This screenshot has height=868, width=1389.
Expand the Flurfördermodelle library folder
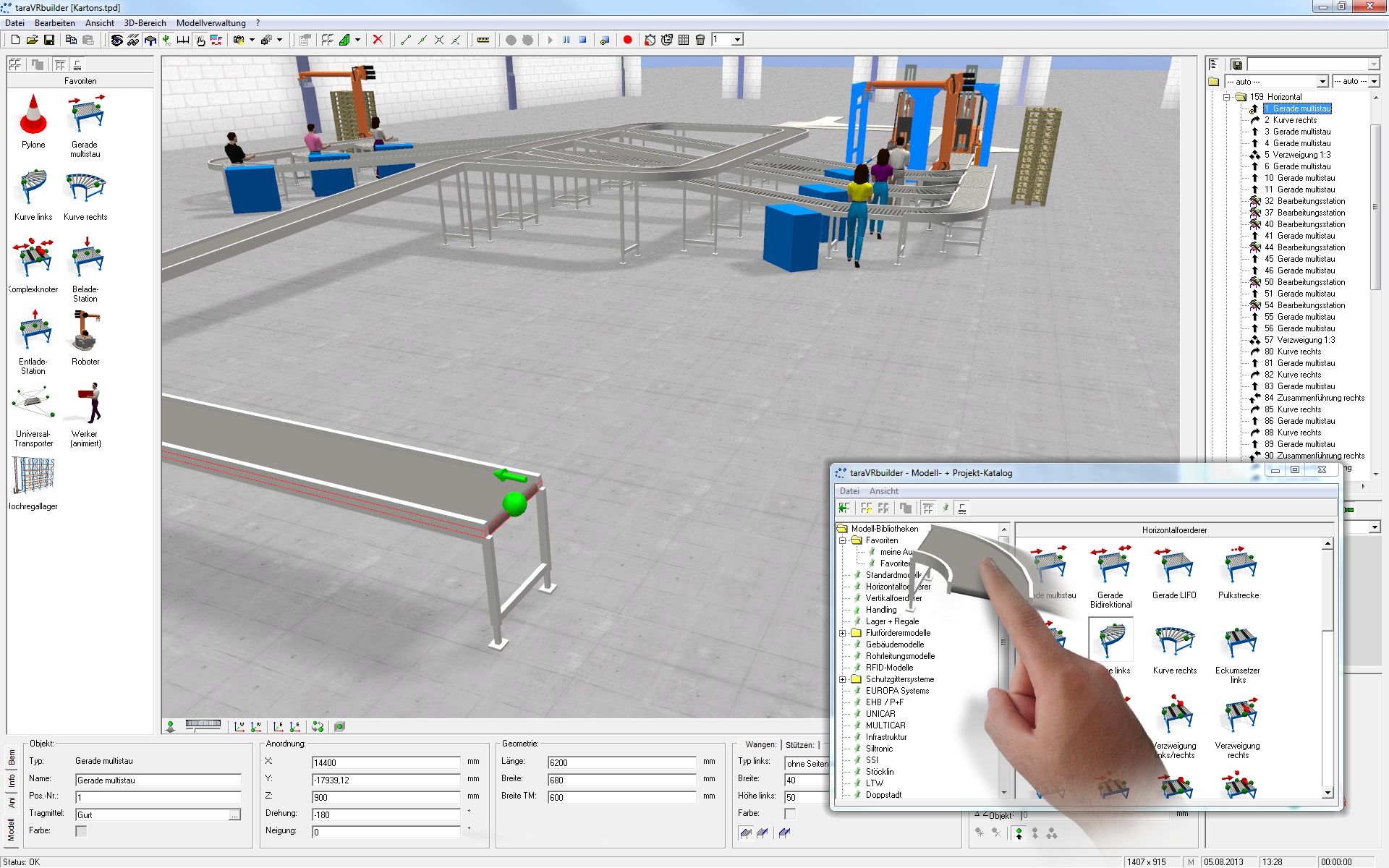click(843, 633)
